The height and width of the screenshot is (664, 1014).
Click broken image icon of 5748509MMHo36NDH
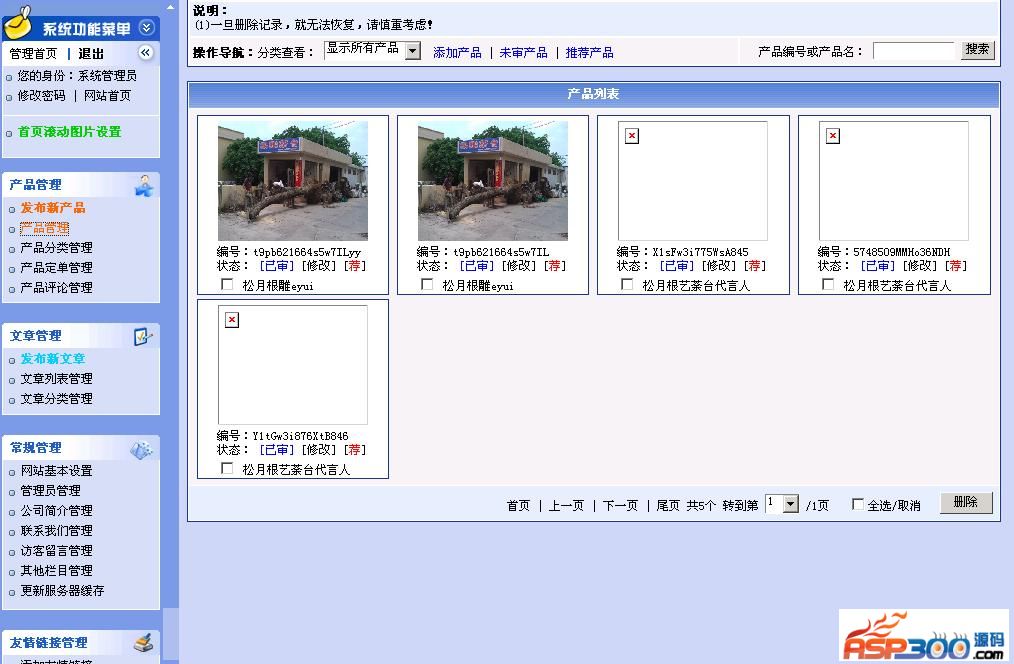tap(833, 136)
